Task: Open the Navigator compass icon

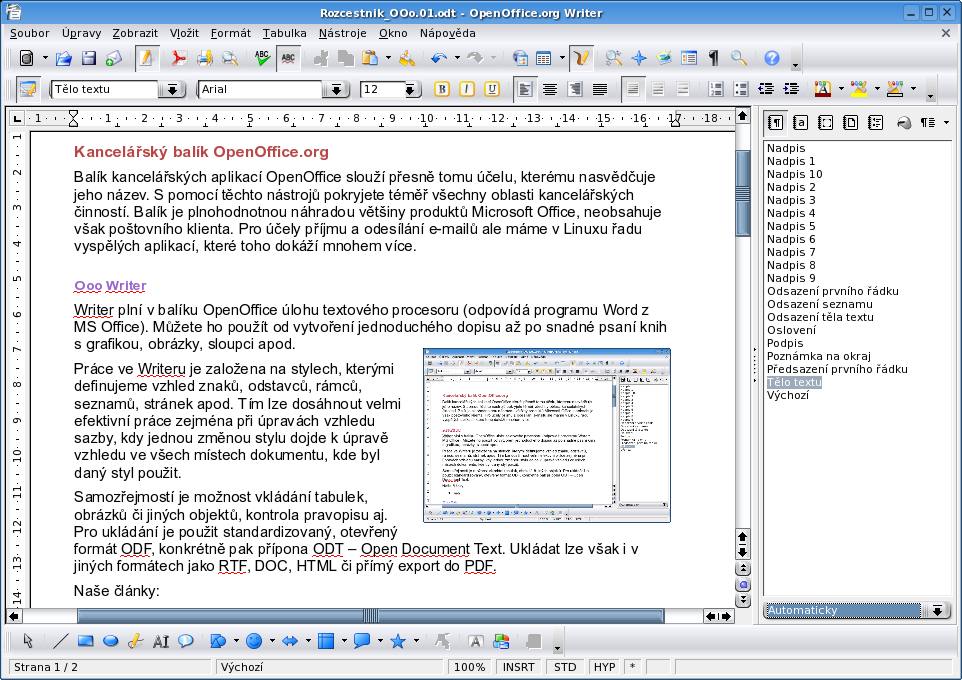Action: pyautogui.click(x=639, y=58)
